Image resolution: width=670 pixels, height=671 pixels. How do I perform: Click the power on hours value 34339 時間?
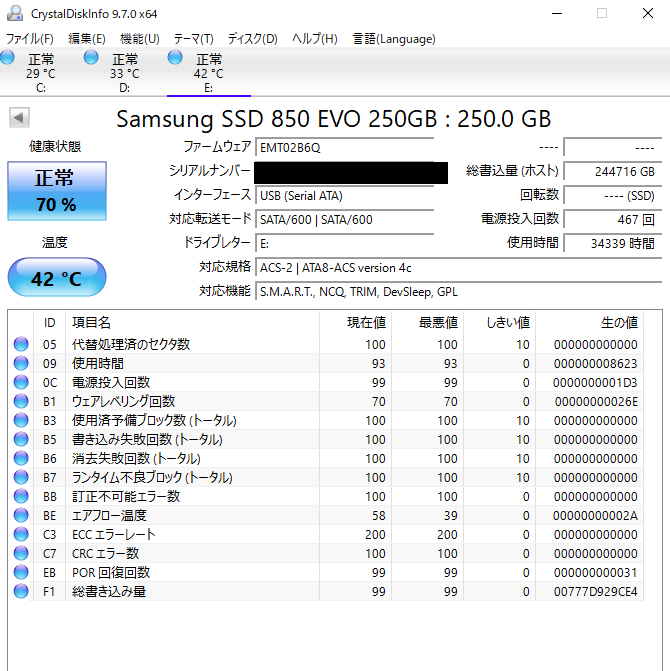point(613,243)
